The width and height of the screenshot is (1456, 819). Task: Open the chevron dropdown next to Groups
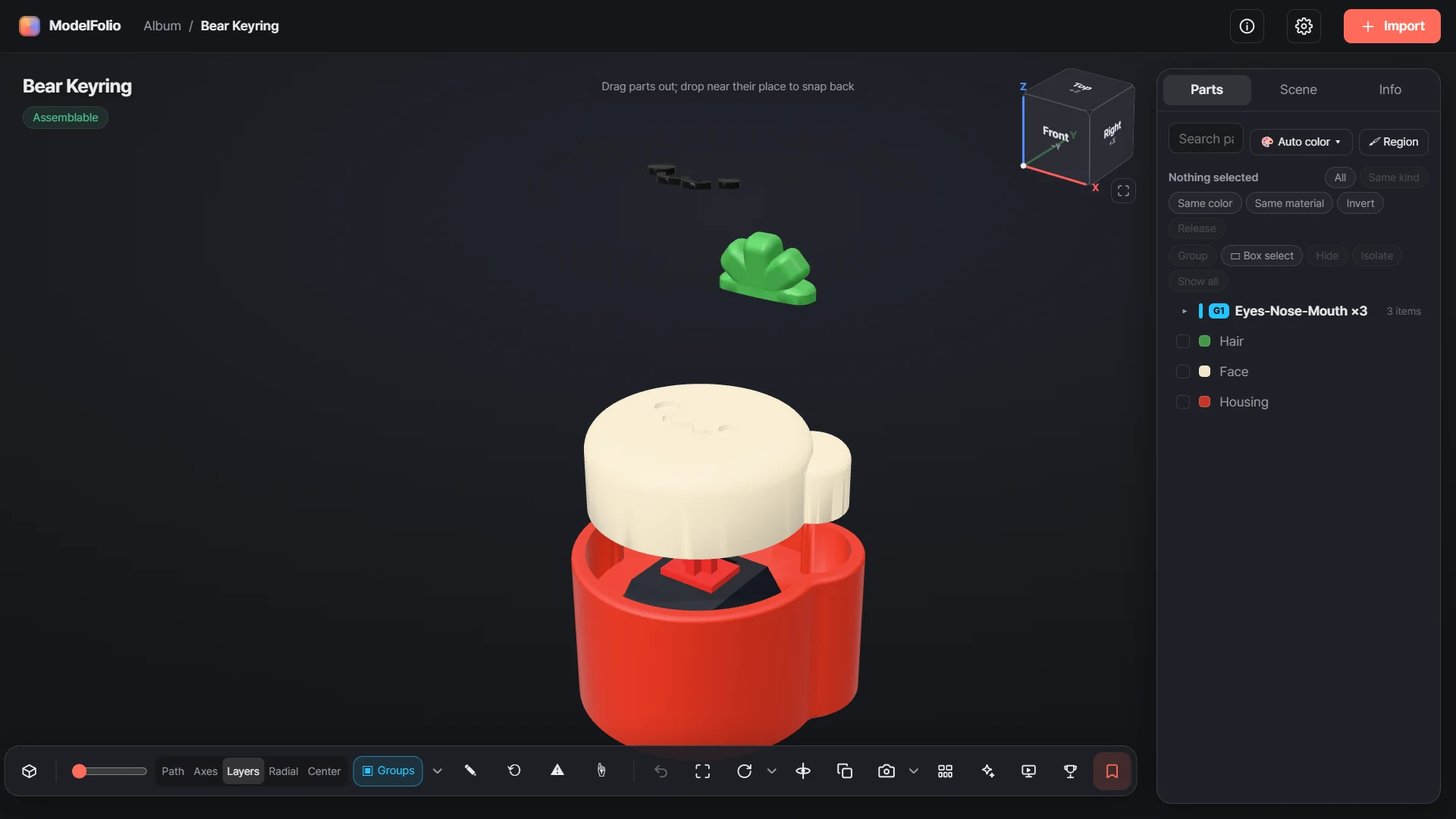[x=438, y=770]
